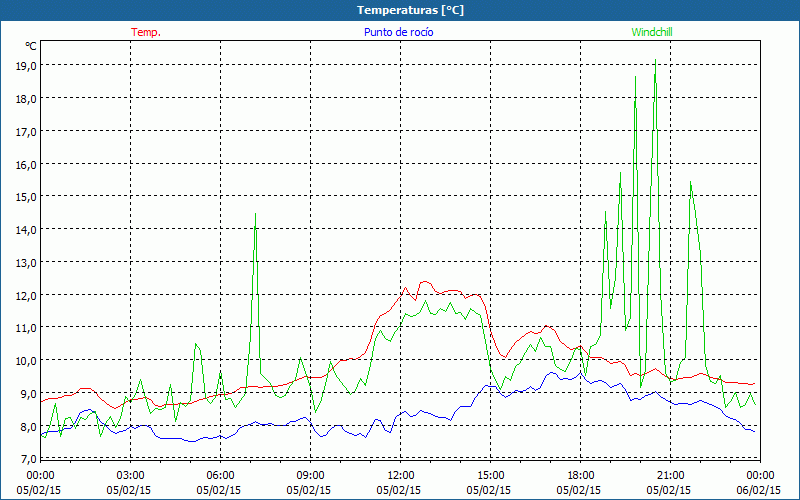Click the 18,0 y-axis value
The width and height of the screenshot is (800, 500).
coord(26,98)
